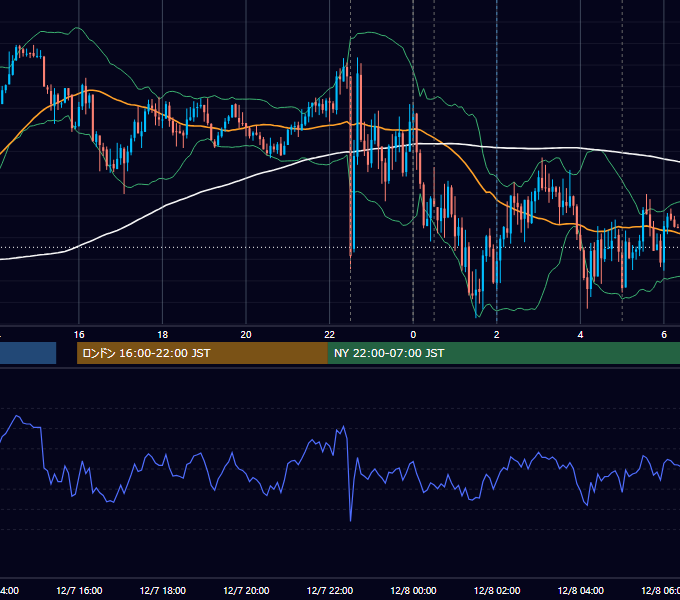Click the 18 hour label on price chart axis
This screenshot has width=680, height=600.
[x=163, y=335]
